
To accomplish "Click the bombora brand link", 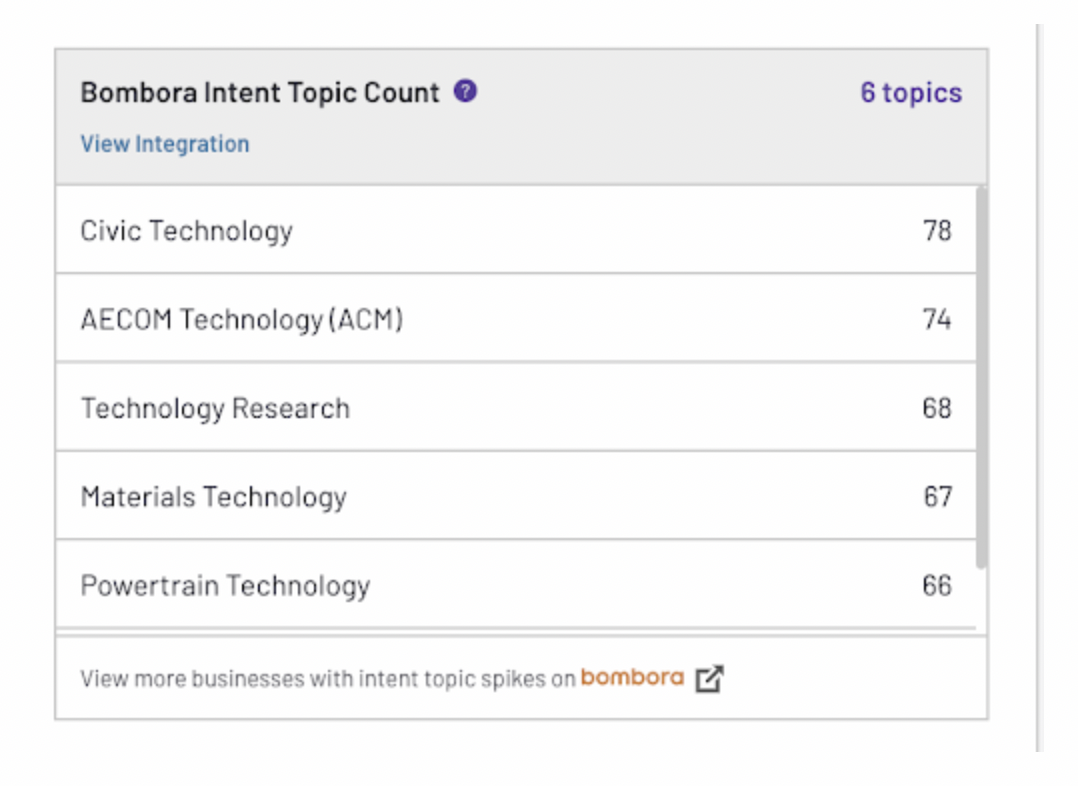I will point(632,677).
